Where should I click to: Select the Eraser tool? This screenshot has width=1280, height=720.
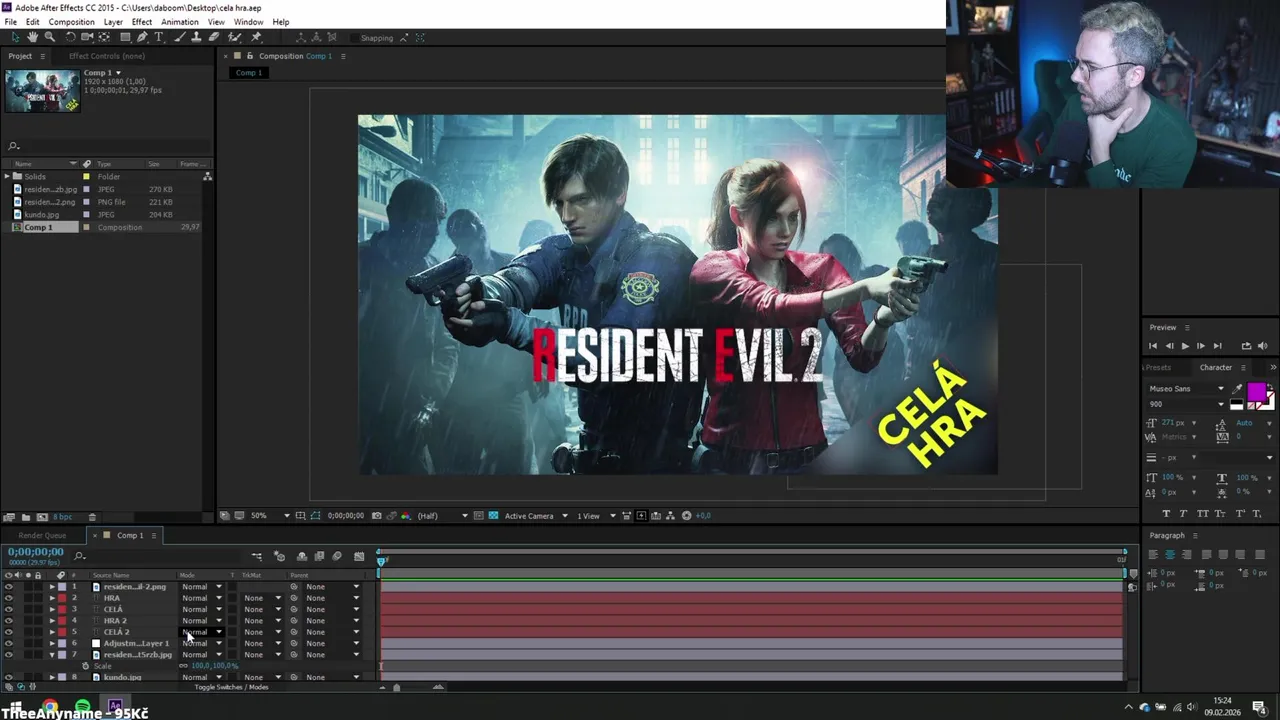pos(214,37)
